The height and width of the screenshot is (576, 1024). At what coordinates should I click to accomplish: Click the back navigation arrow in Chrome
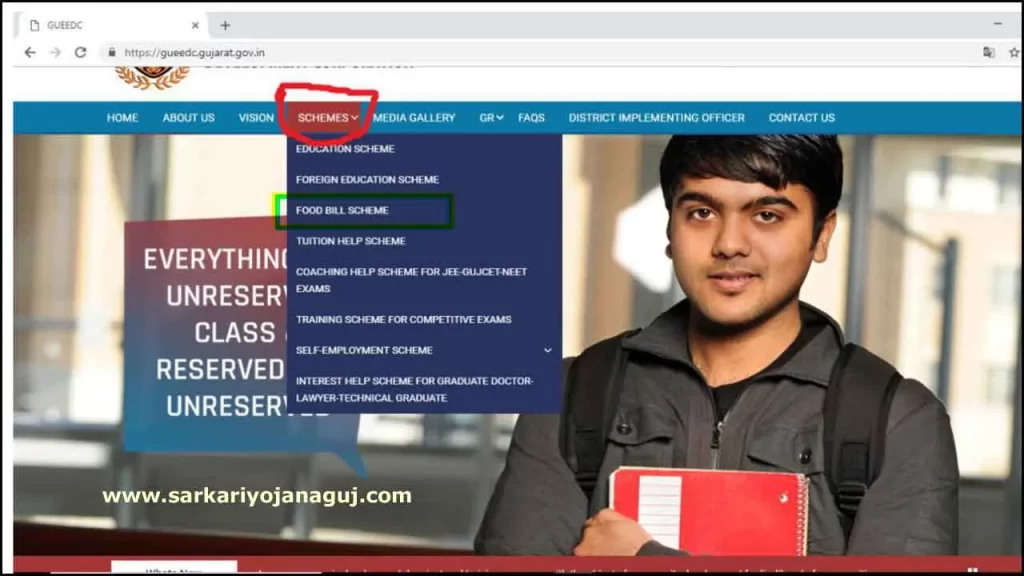point(30,51)
